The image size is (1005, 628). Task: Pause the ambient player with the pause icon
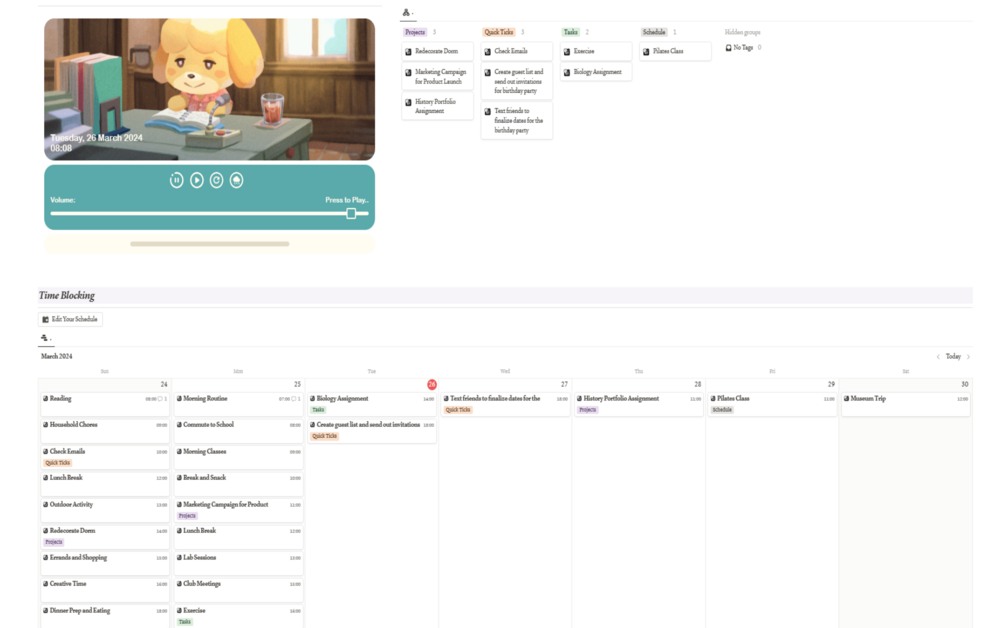[176, 181]
